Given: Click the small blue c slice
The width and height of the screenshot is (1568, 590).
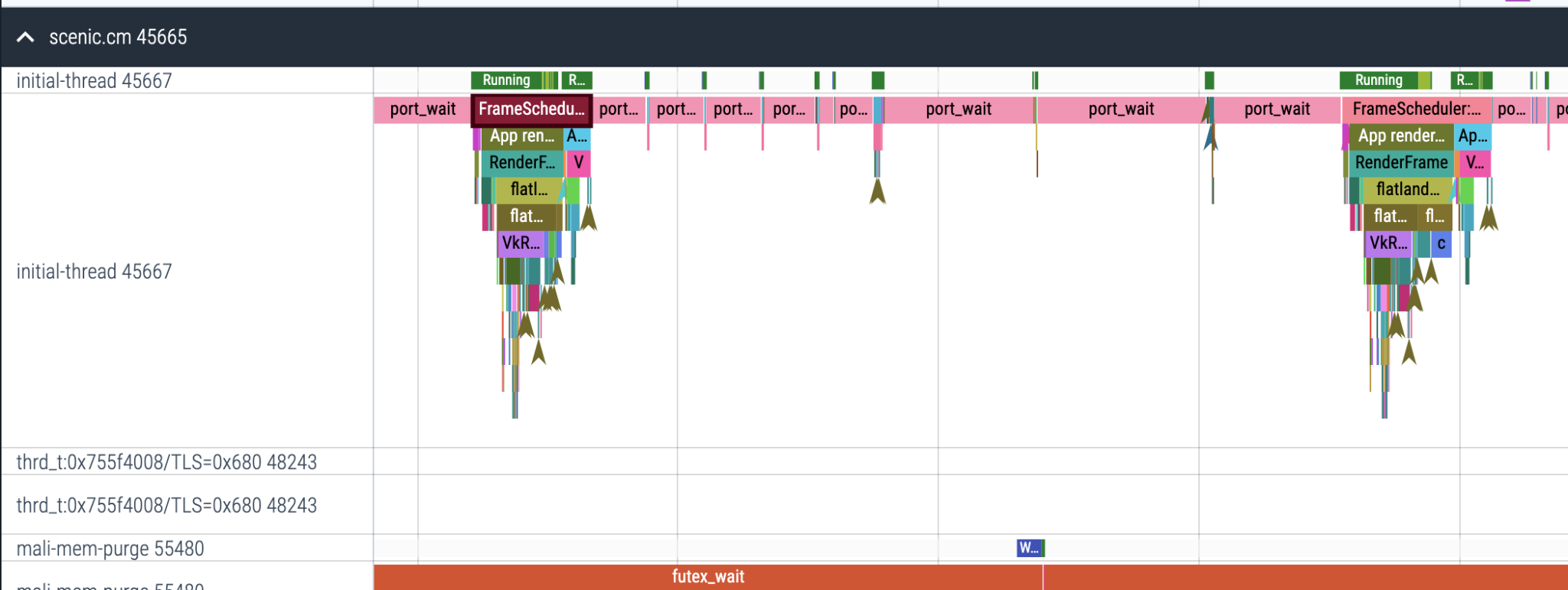Looking at the screenshot, I should (x=1441, y=243).
